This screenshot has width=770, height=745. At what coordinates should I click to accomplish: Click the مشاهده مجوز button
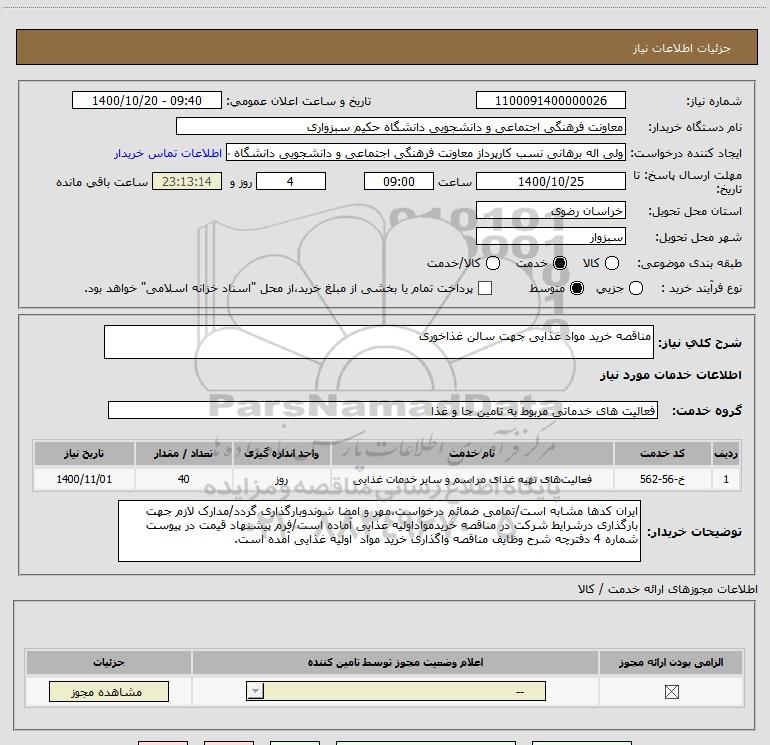[109, 691]
